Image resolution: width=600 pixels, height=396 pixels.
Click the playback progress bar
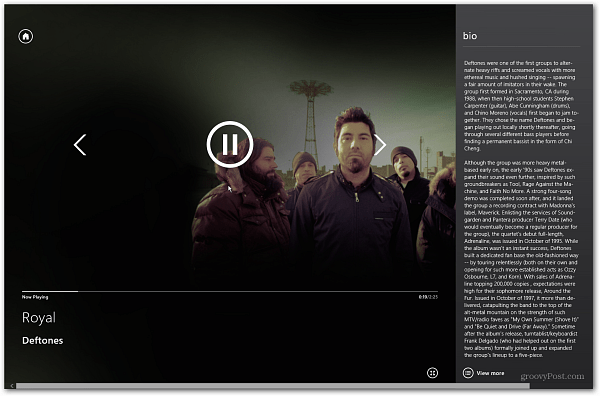230,292
